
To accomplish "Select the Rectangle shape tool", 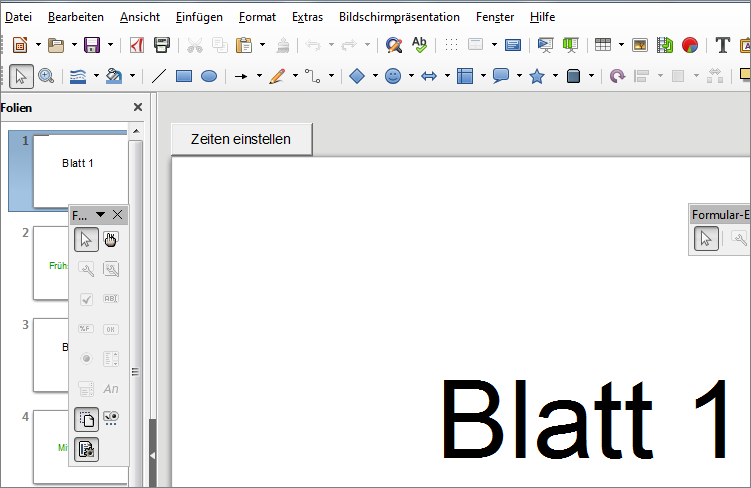I will click(184, 76).
